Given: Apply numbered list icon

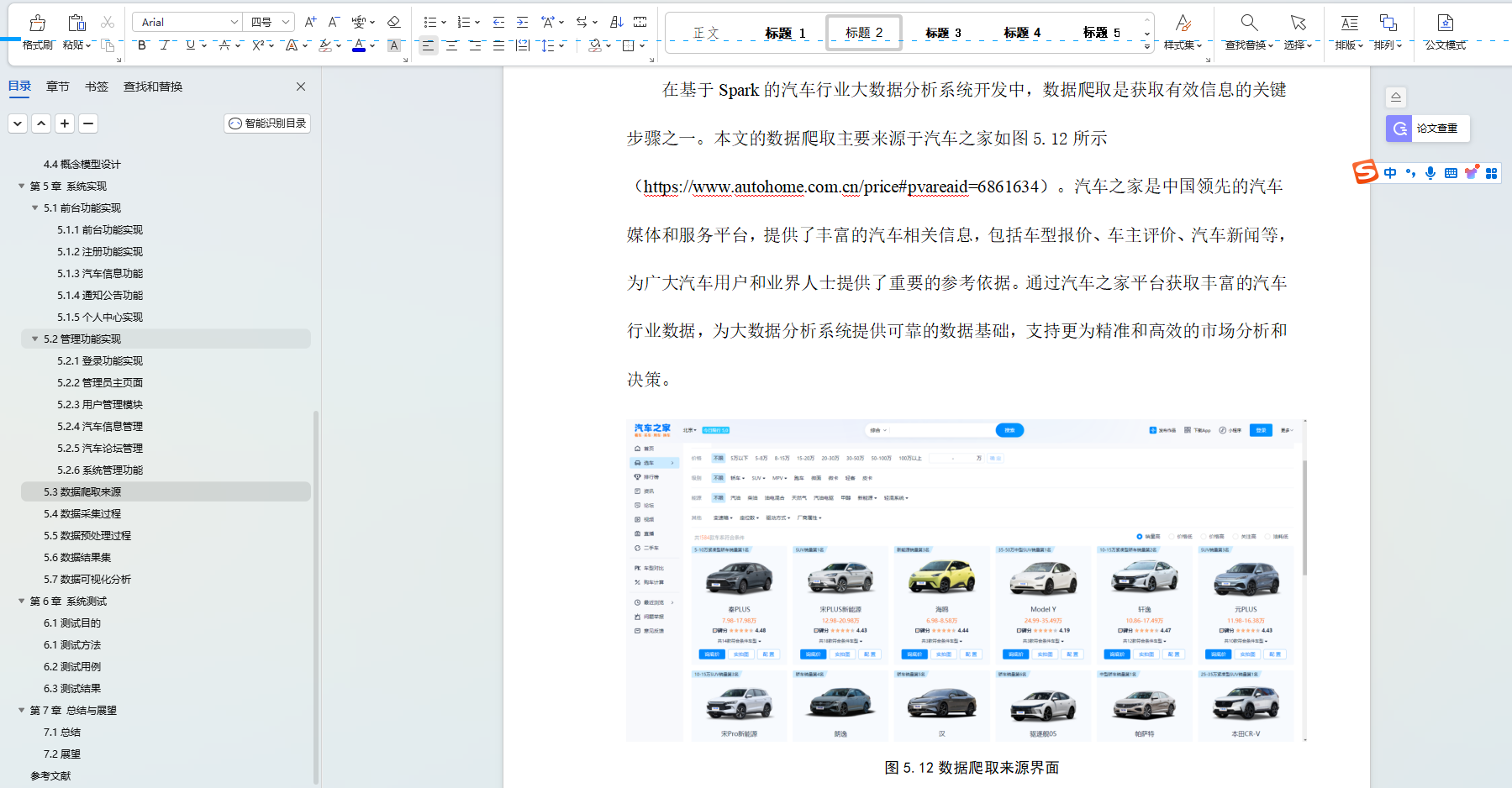Looking at the screenshot, I should click(464, 23).
